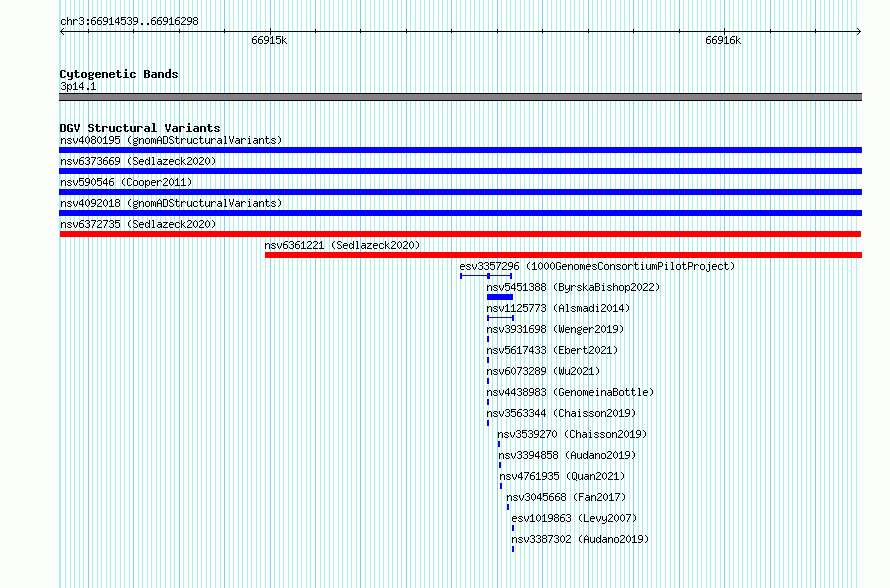The height and width of the screenshot is (588, 890).
Task: Open the esv1019863 (Levy2007) label
Action: 574,518
